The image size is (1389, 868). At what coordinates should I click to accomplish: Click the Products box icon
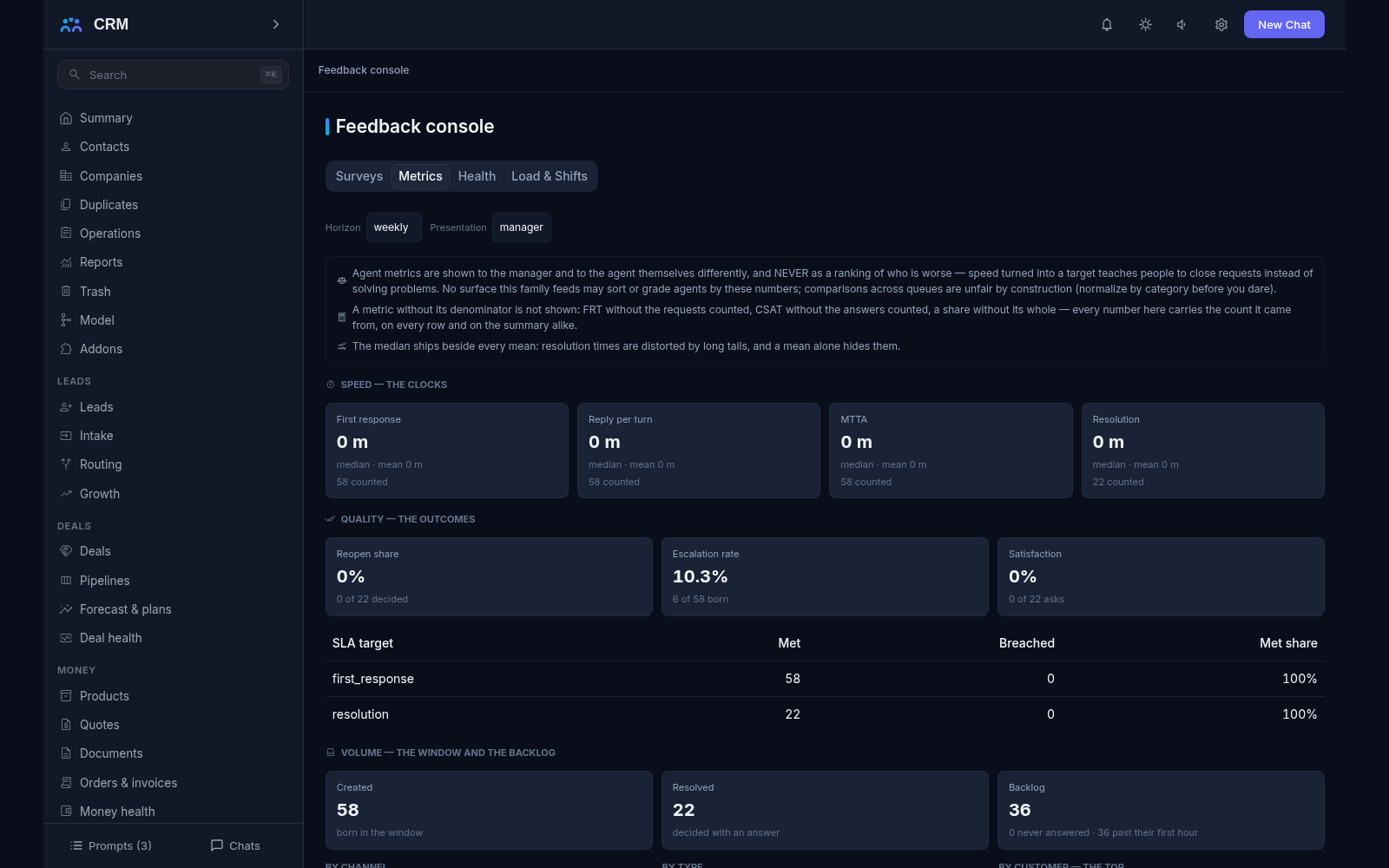click(66, 696)
